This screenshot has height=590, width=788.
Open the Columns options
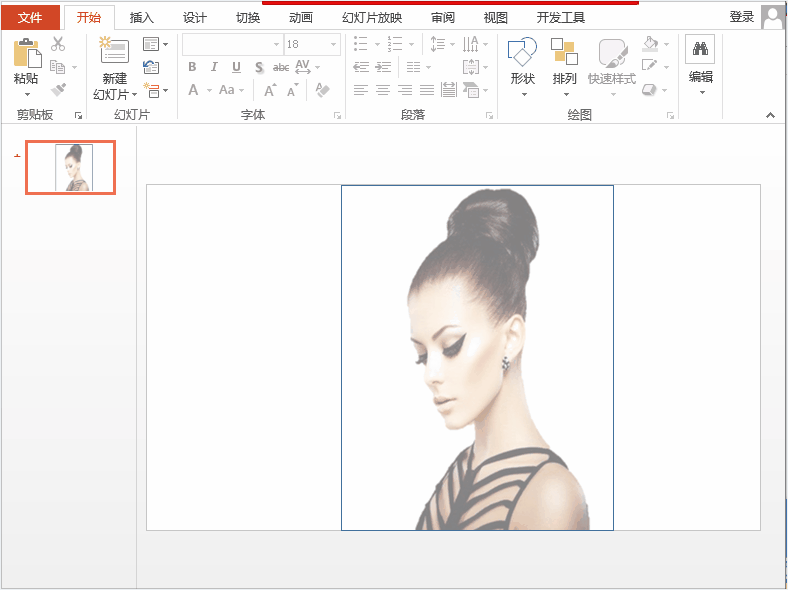414,67
